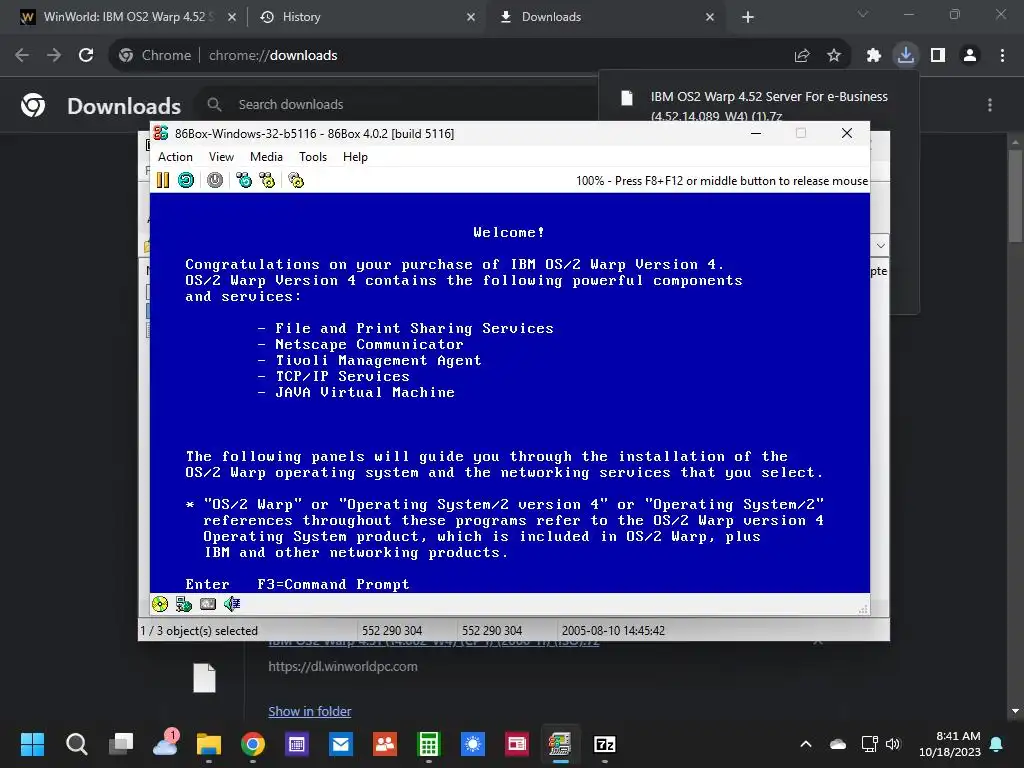Open the View menu in 86Box
Image resolution: width=1024 pixels, height=768 pixels.
221,157
